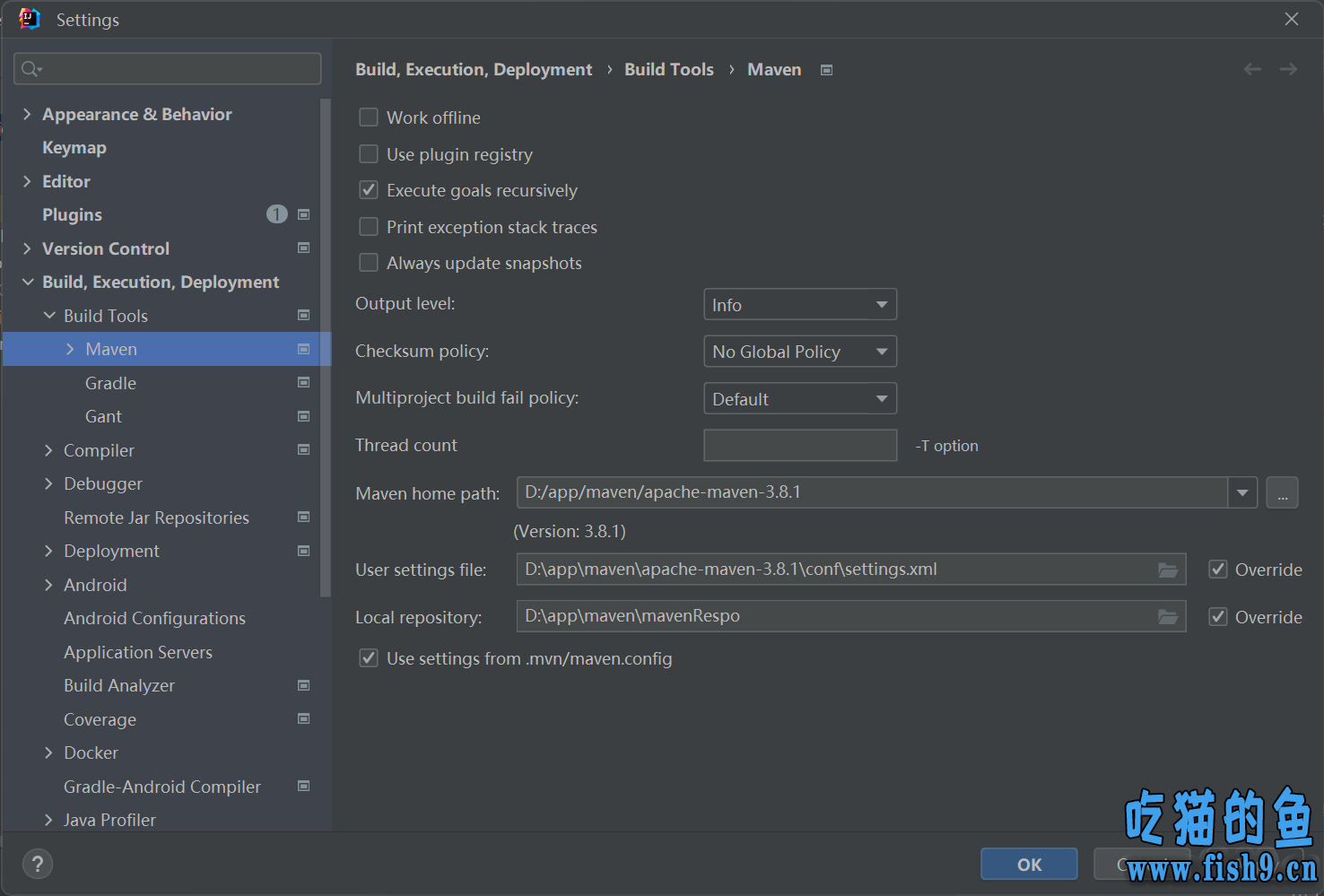Toggle Override for Local repository

click(x=1218, y=617)
